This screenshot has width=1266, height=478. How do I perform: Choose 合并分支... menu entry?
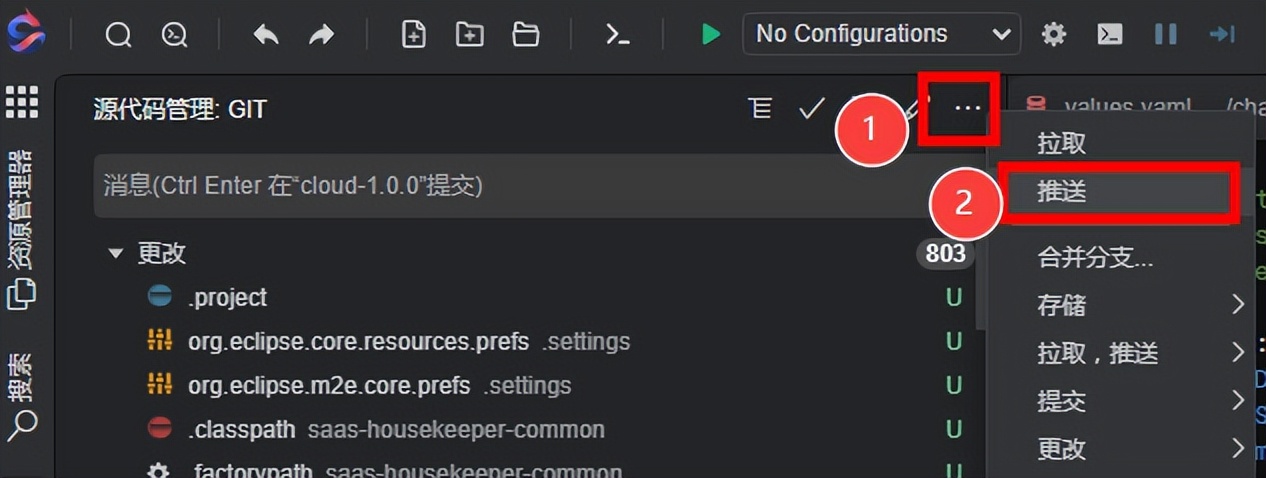[x=1096, y=257]
